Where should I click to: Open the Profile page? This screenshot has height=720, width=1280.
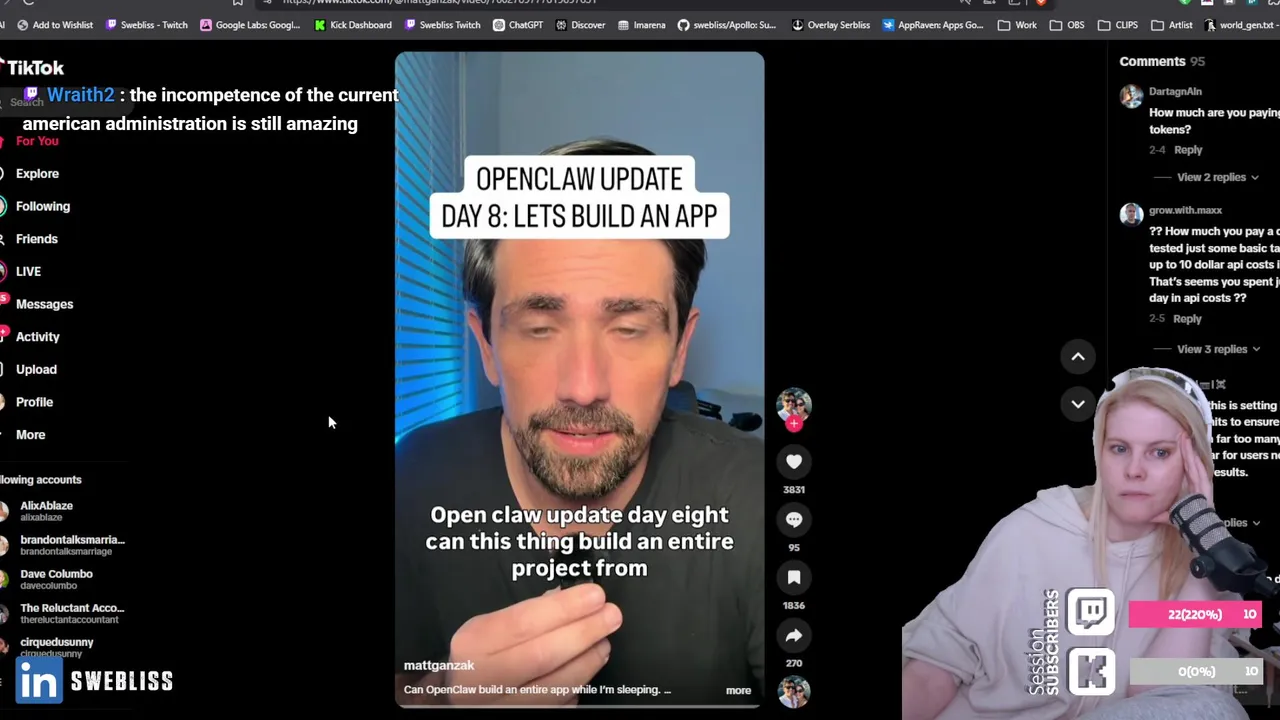[34, 402]
